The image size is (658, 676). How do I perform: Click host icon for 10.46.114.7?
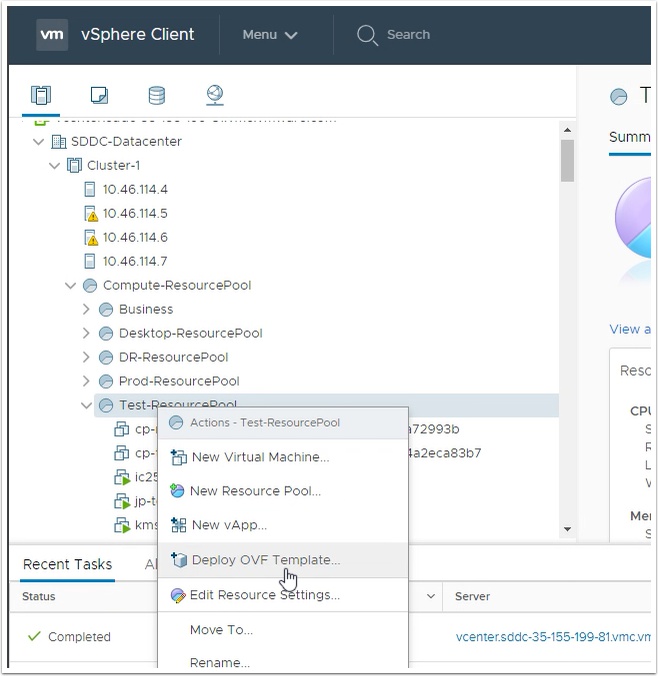tap(90, 261)
